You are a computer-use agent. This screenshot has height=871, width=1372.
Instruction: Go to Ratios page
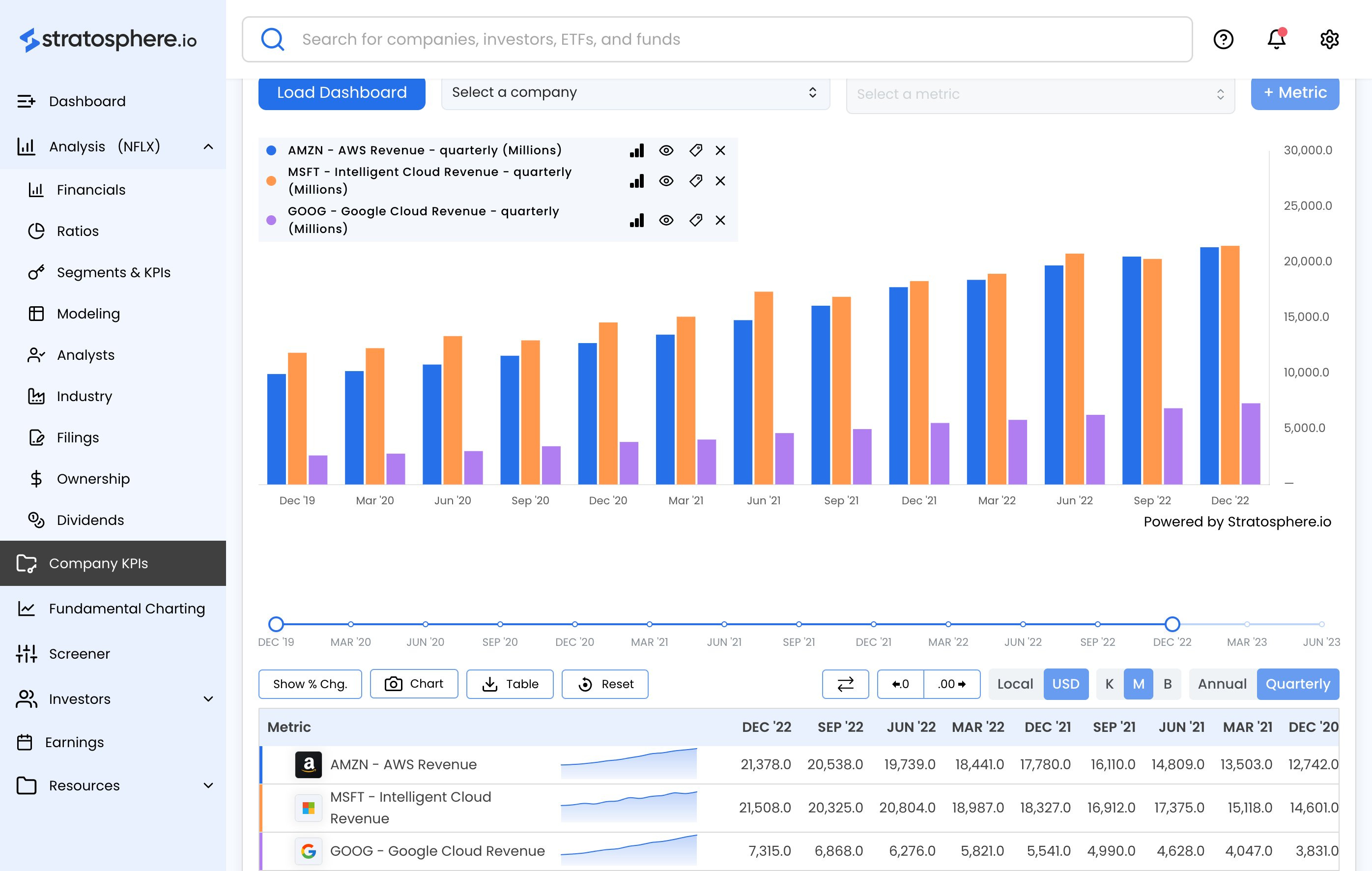[x=113, y=231]
